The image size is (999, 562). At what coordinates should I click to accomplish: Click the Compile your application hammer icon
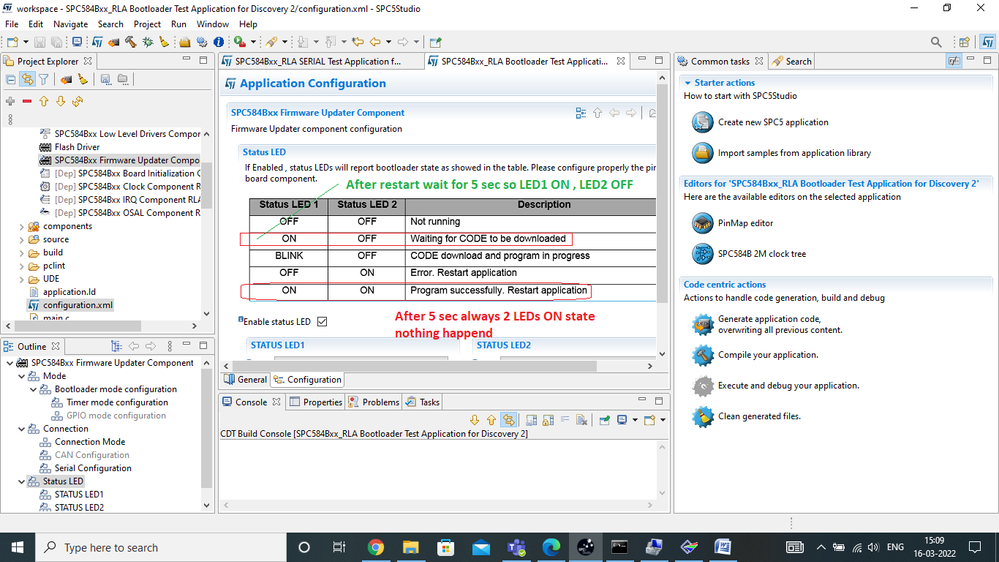coord(702,355)
